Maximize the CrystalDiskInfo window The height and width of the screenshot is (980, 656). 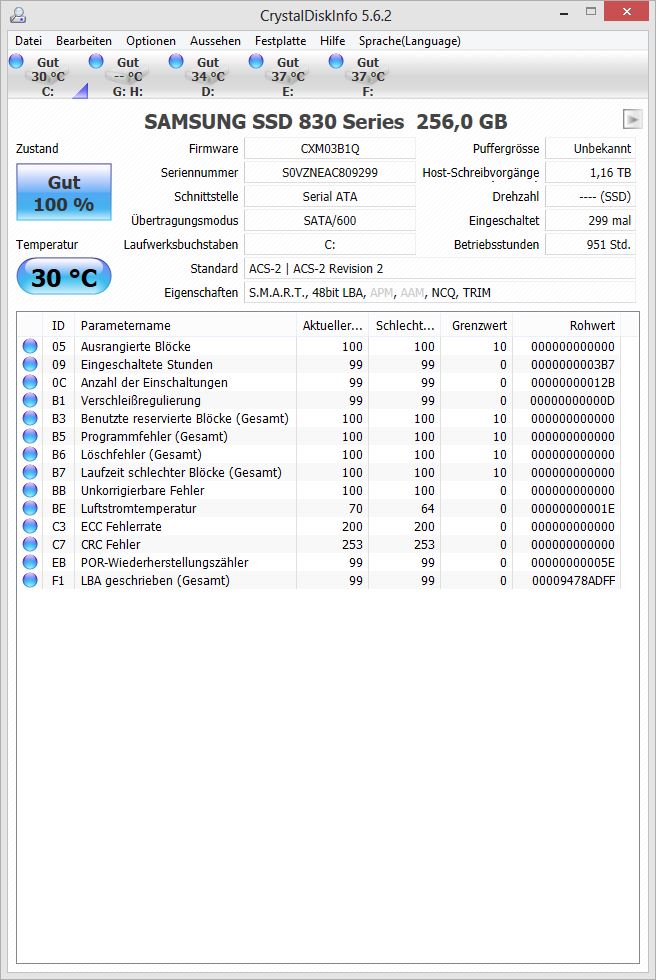click(x=590, y=12)
